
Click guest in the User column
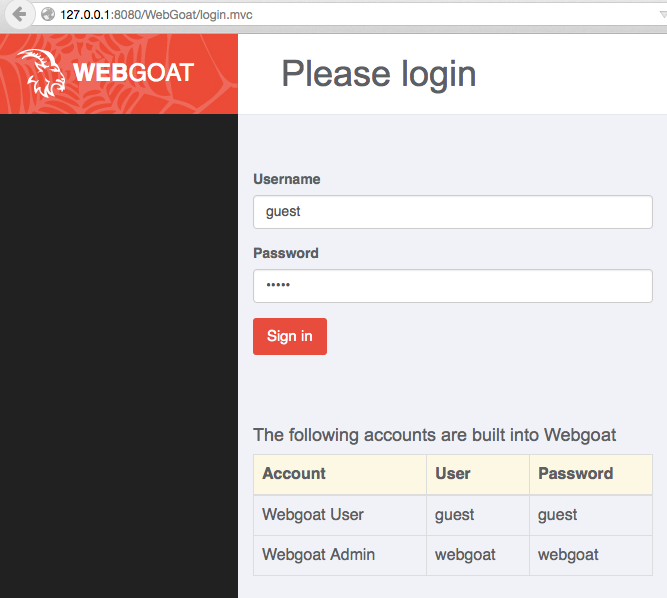(455, 514)
